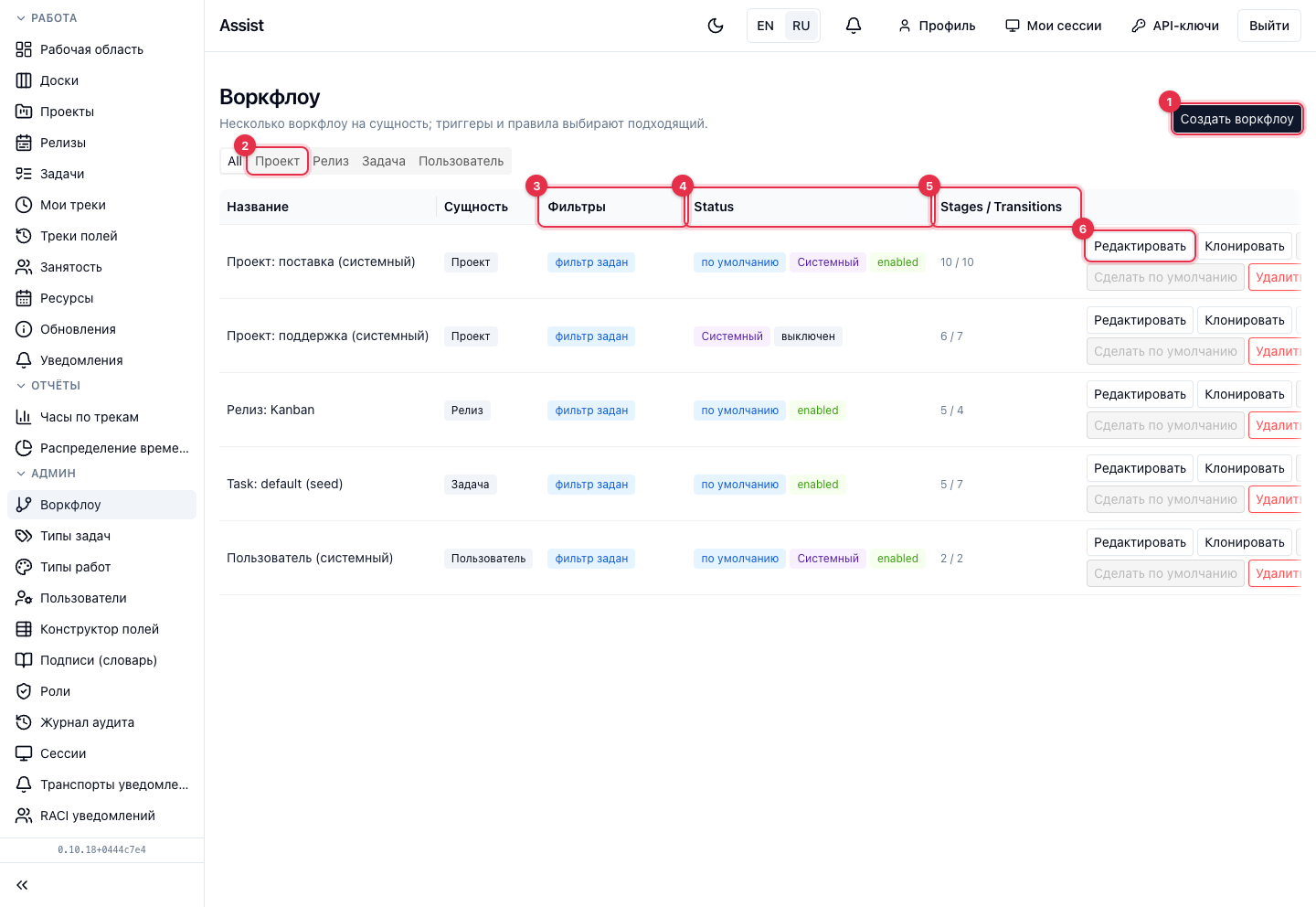Filter workflows by Релиз tab
The width and height of the screenshot is (1316, 907).
331,161
